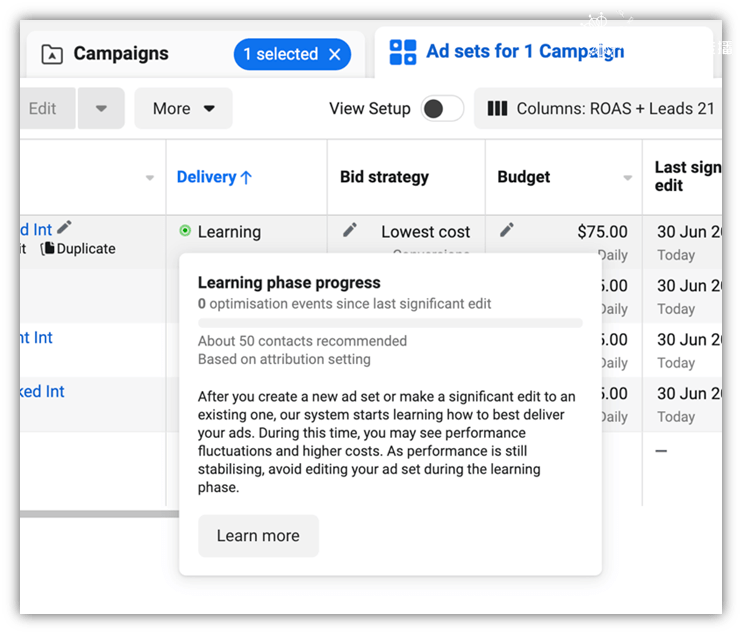Clear the 1 selected campaign filter
The image size is (742, 634).
pos(335,54)
